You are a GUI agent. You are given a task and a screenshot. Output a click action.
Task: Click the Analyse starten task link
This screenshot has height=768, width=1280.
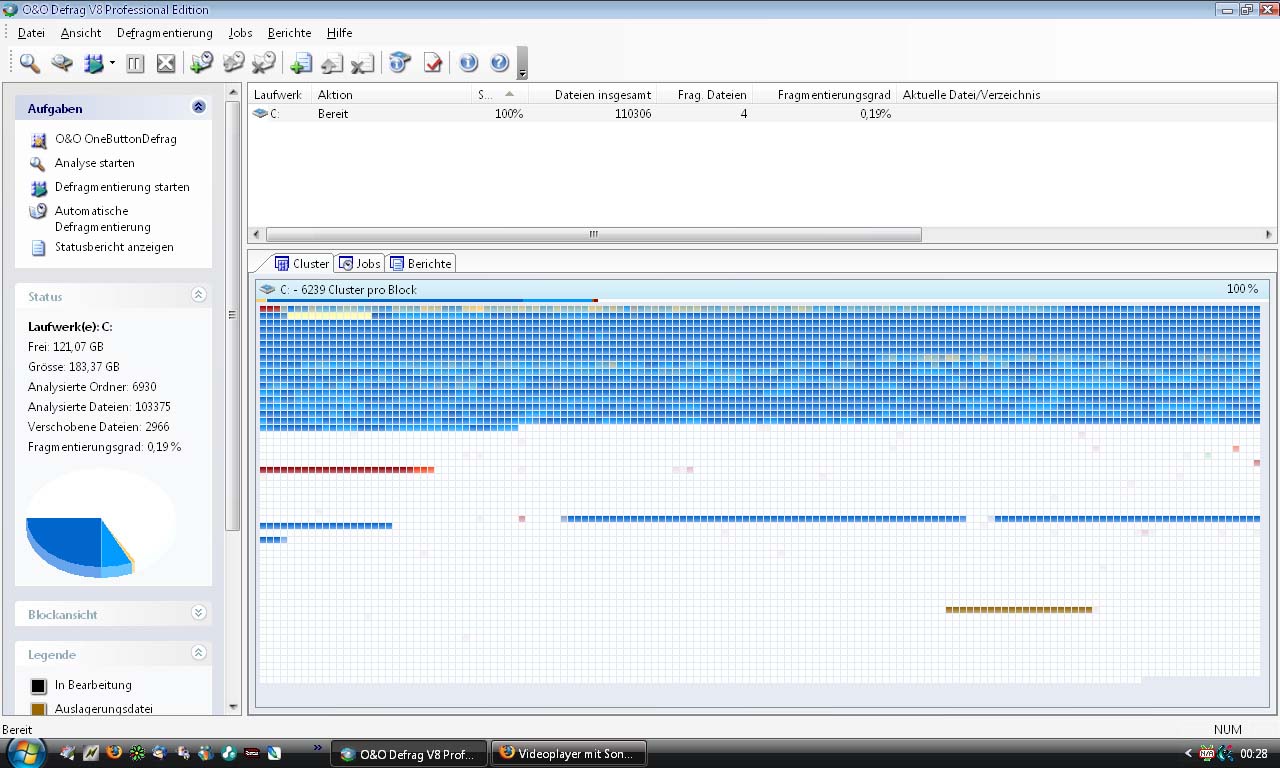click(x=95, y=163)
